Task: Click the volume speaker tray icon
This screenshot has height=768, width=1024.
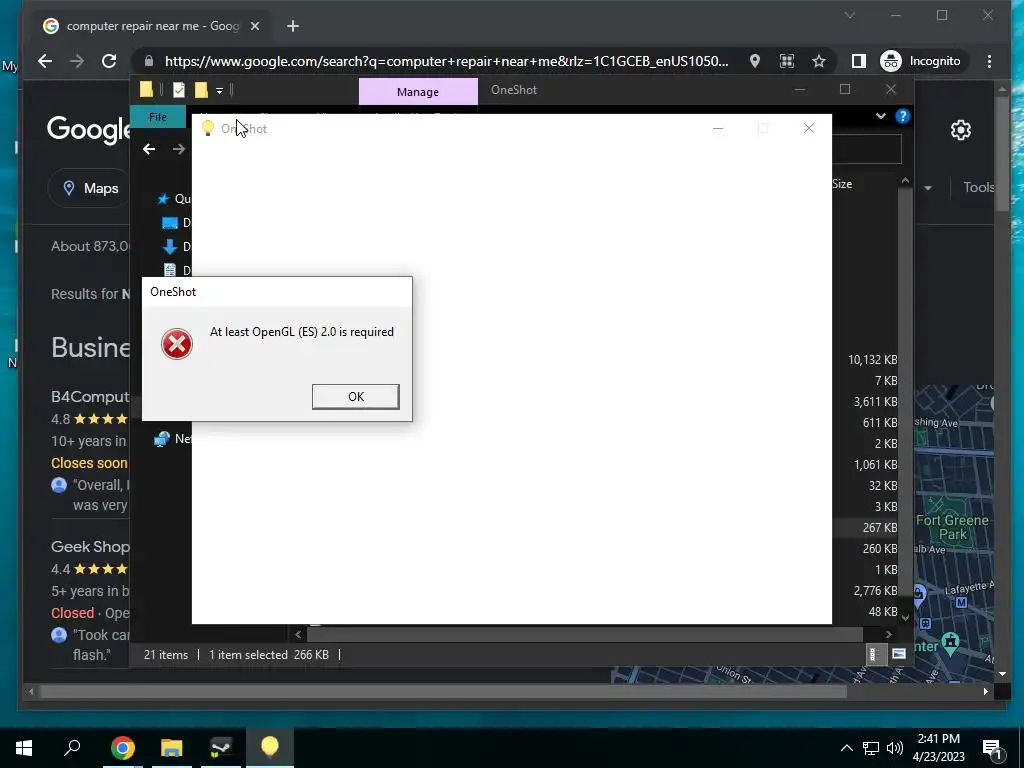Action: (x=895, y=748)
